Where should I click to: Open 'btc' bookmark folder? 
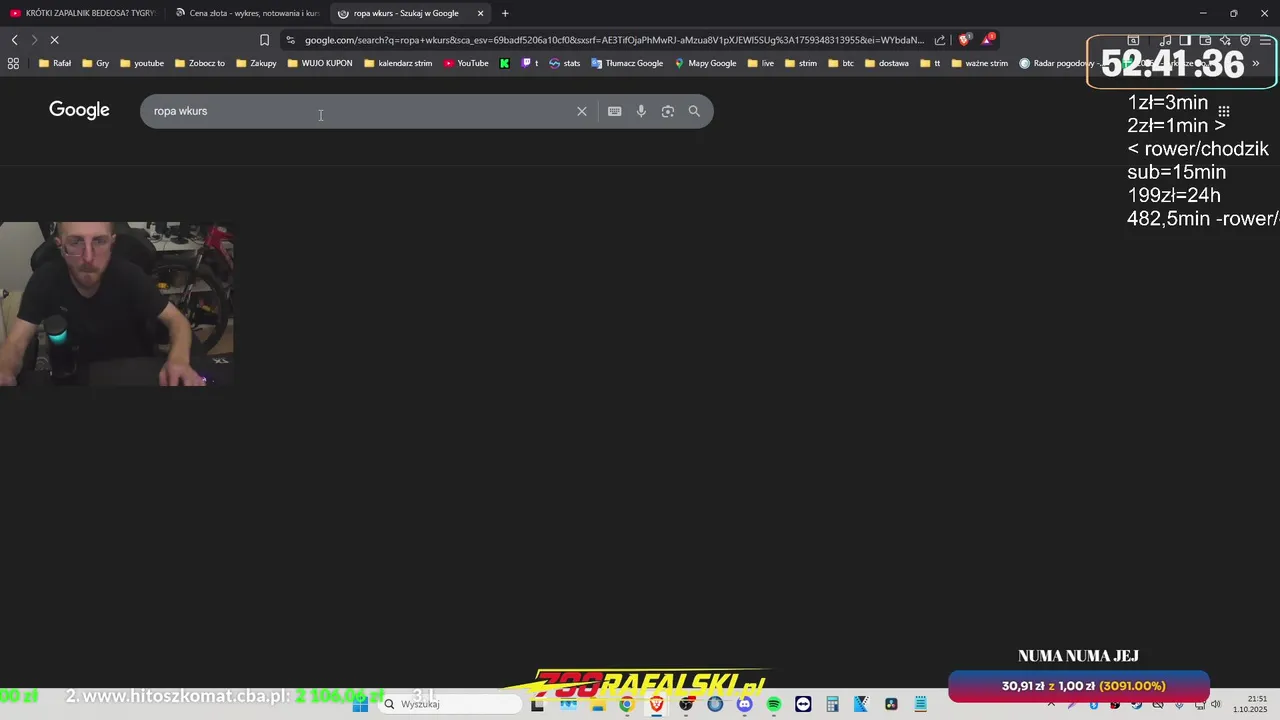coord(840,63)
